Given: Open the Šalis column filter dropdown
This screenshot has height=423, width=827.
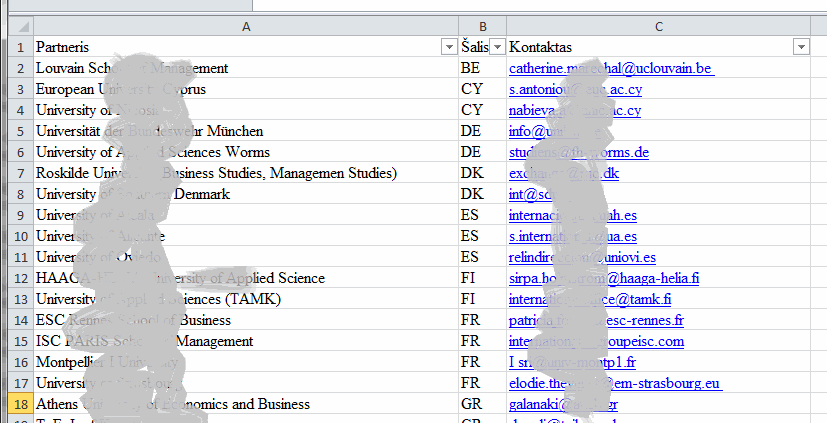Looking at the screenshot, I should tap(496, 47).
